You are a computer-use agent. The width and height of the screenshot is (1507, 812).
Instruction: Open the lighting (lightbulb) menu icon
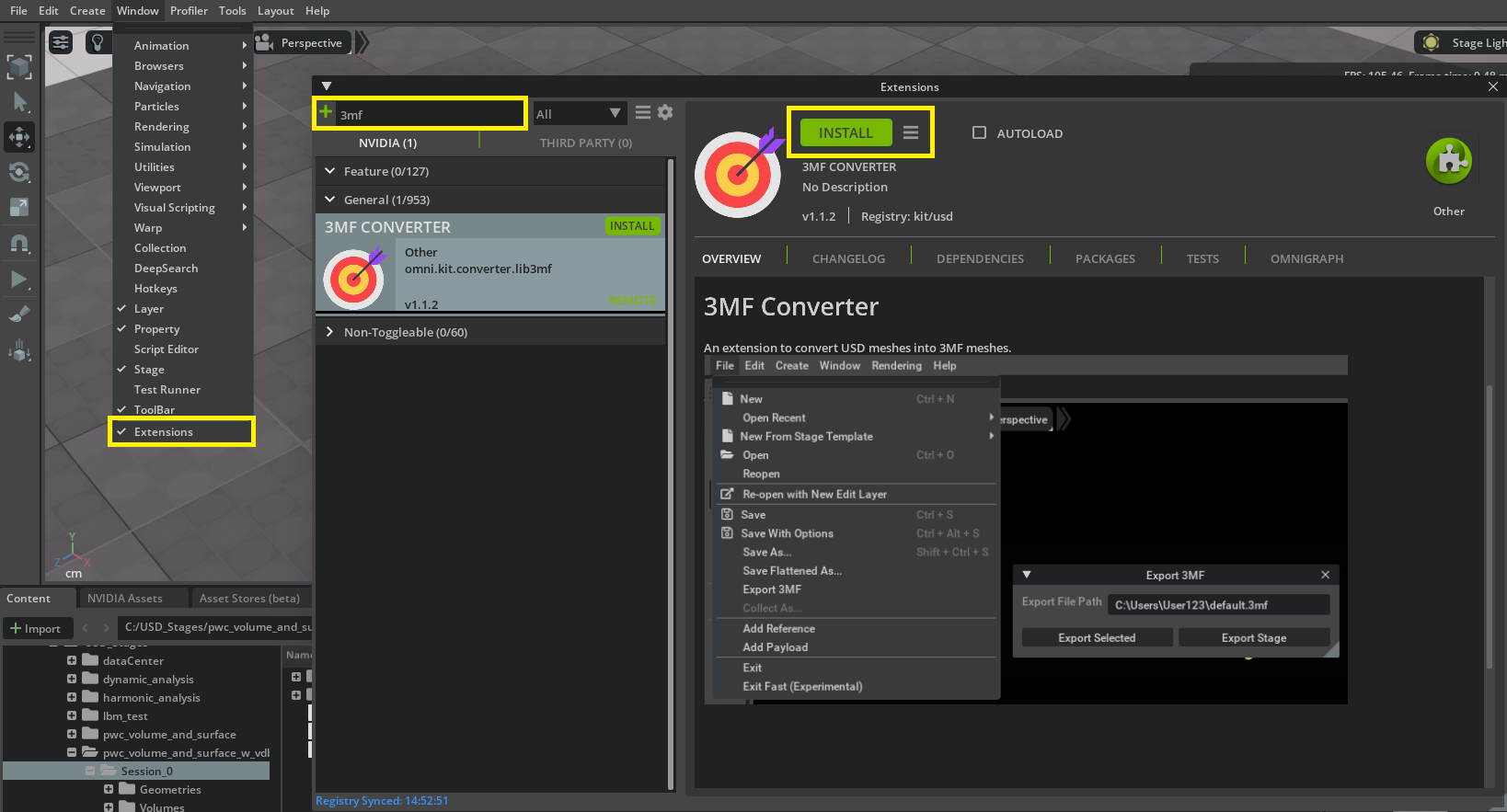pos(97,42)
